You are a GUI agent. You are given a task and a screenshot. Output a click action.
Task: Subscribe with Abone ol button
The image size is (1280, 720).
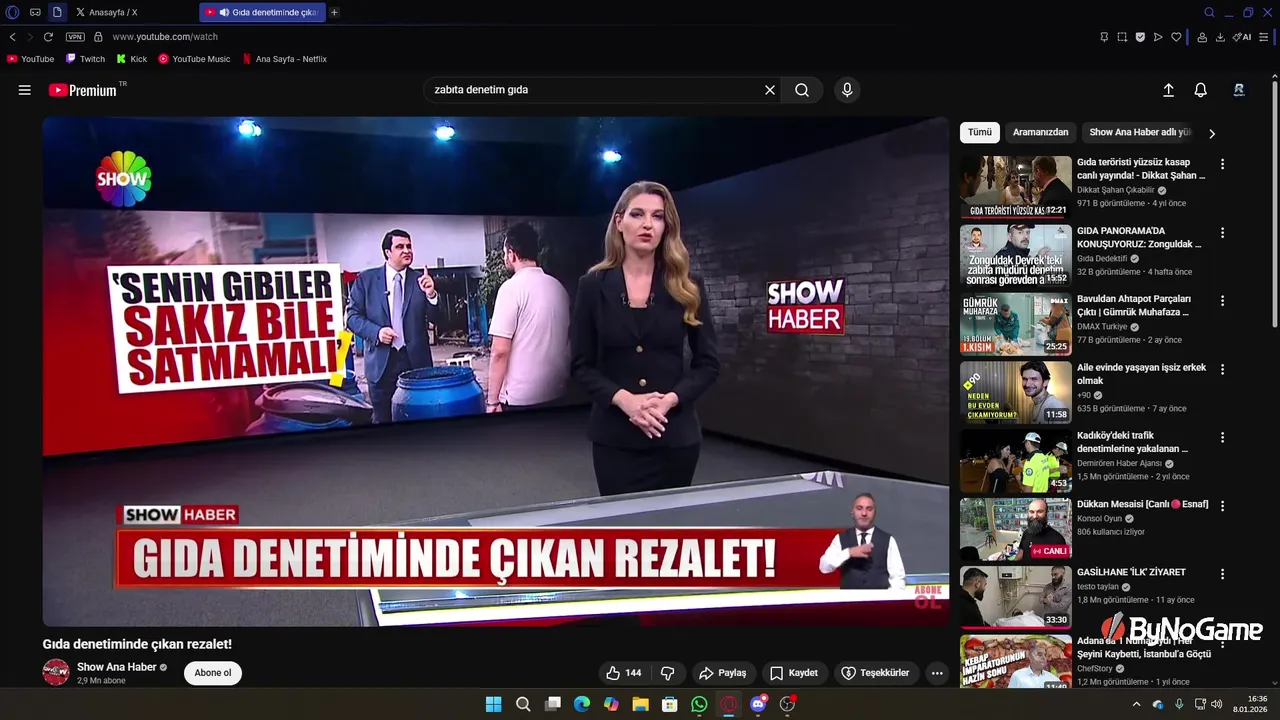212,673
